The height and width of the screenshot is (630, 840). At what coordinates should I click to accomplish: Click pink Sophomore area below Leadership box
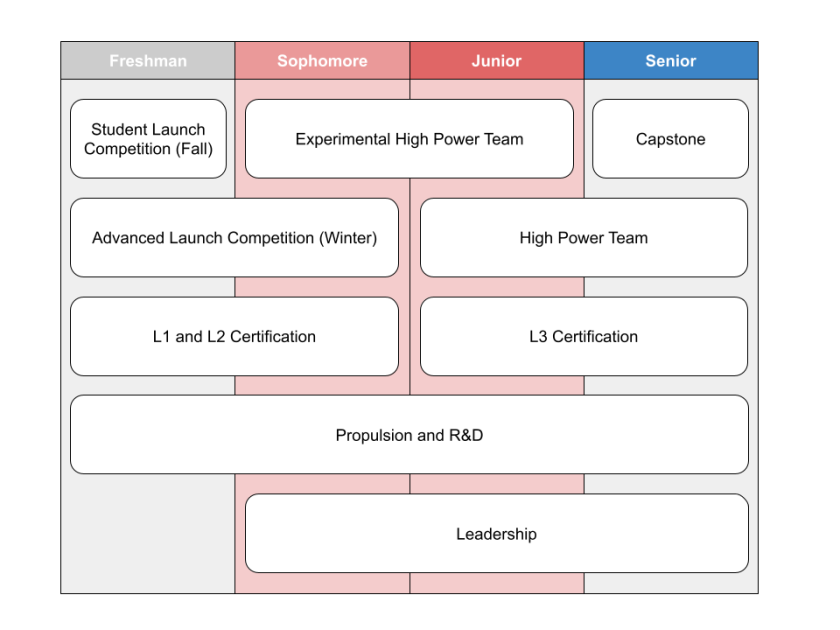(322, 583)
